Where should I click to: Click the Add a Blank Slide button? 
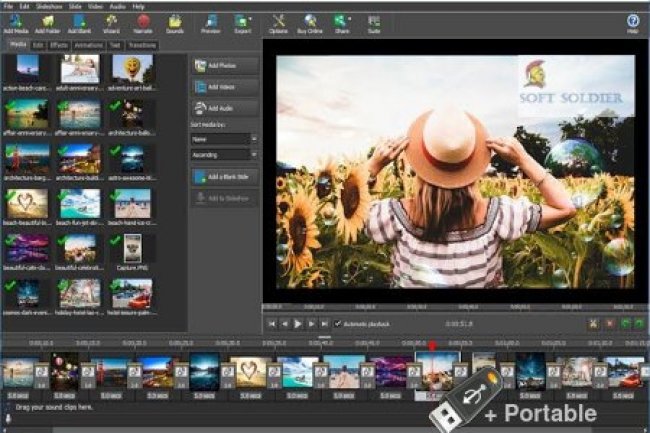coord(224,177)
